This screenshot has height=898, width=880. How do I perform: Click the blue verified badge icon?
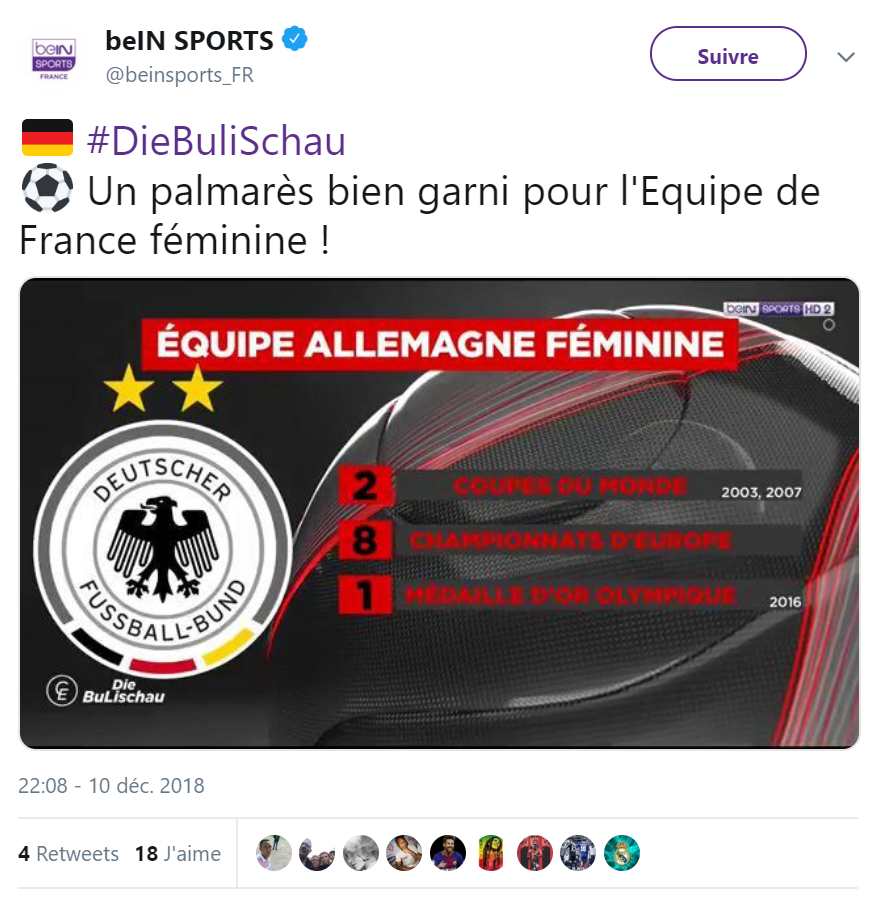pyautogui.click(x=295, y=39)
